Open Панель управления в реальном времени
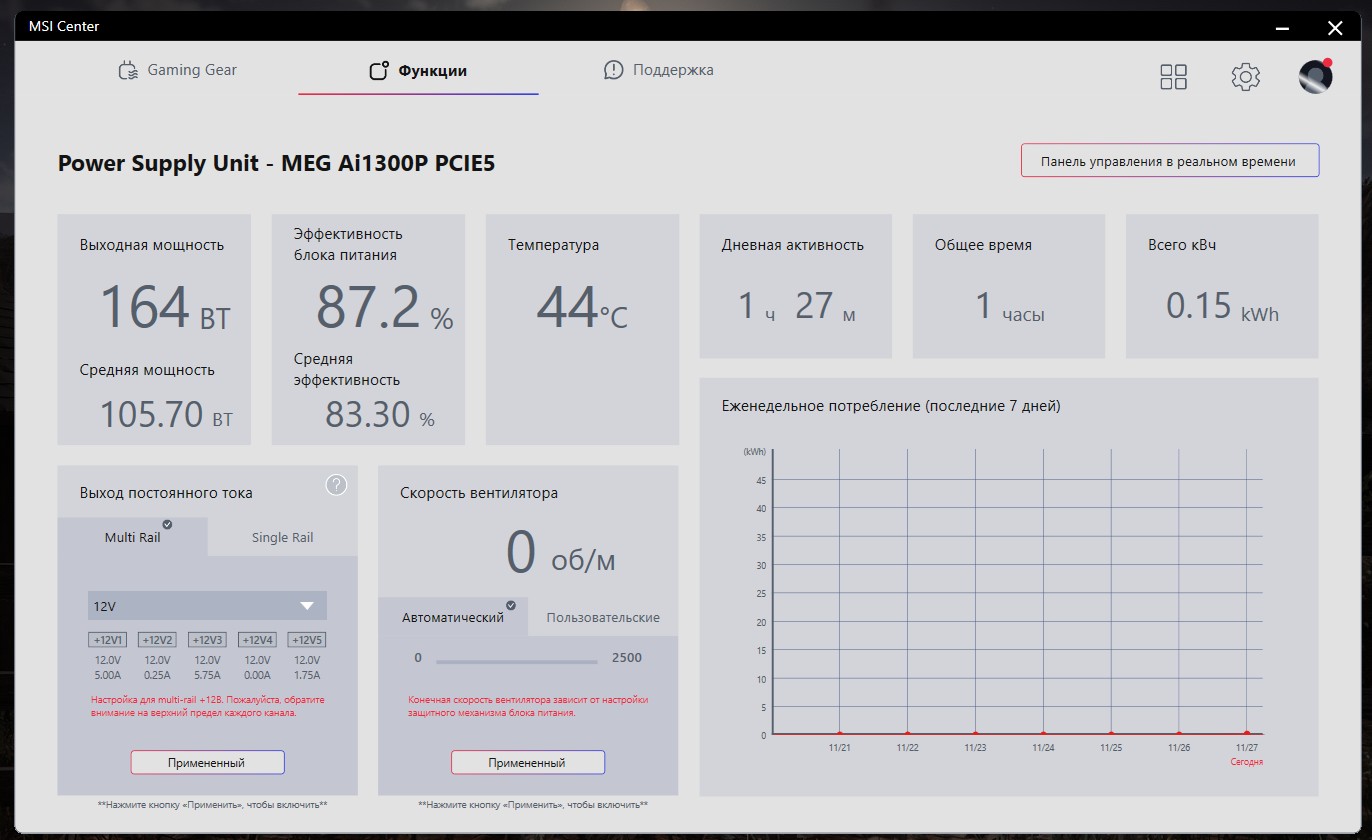Viewport: 1372px width, 840px height. coord(1170,161)
